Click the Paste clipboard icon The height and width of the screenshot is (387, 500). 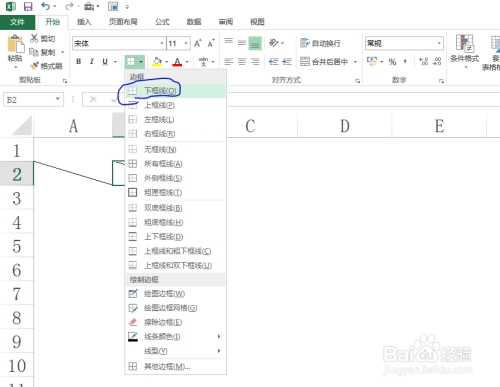pos(15,44)
